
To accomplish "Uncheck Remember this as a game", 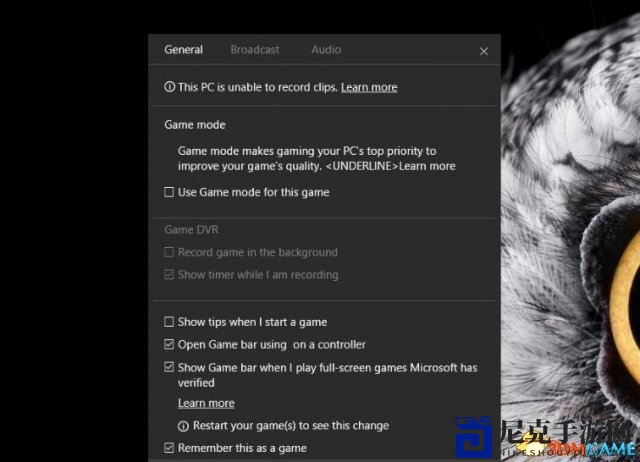I will 169,448.
